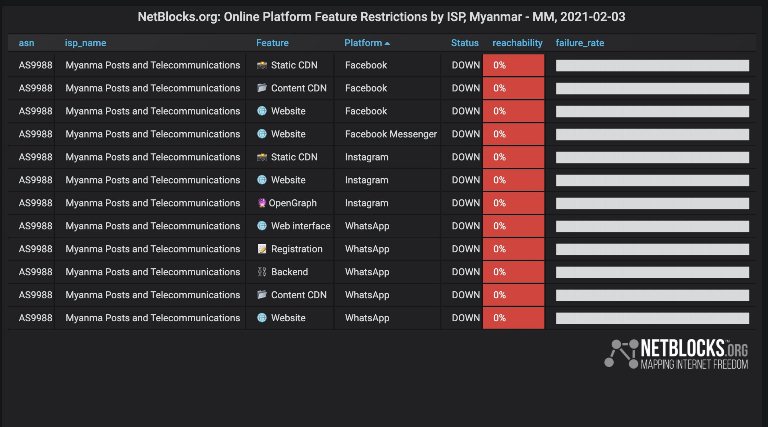Click the Static CDN icon in the Facebook row
The height and width of the screenshot is (427, 768).
(x=262, y=65)
